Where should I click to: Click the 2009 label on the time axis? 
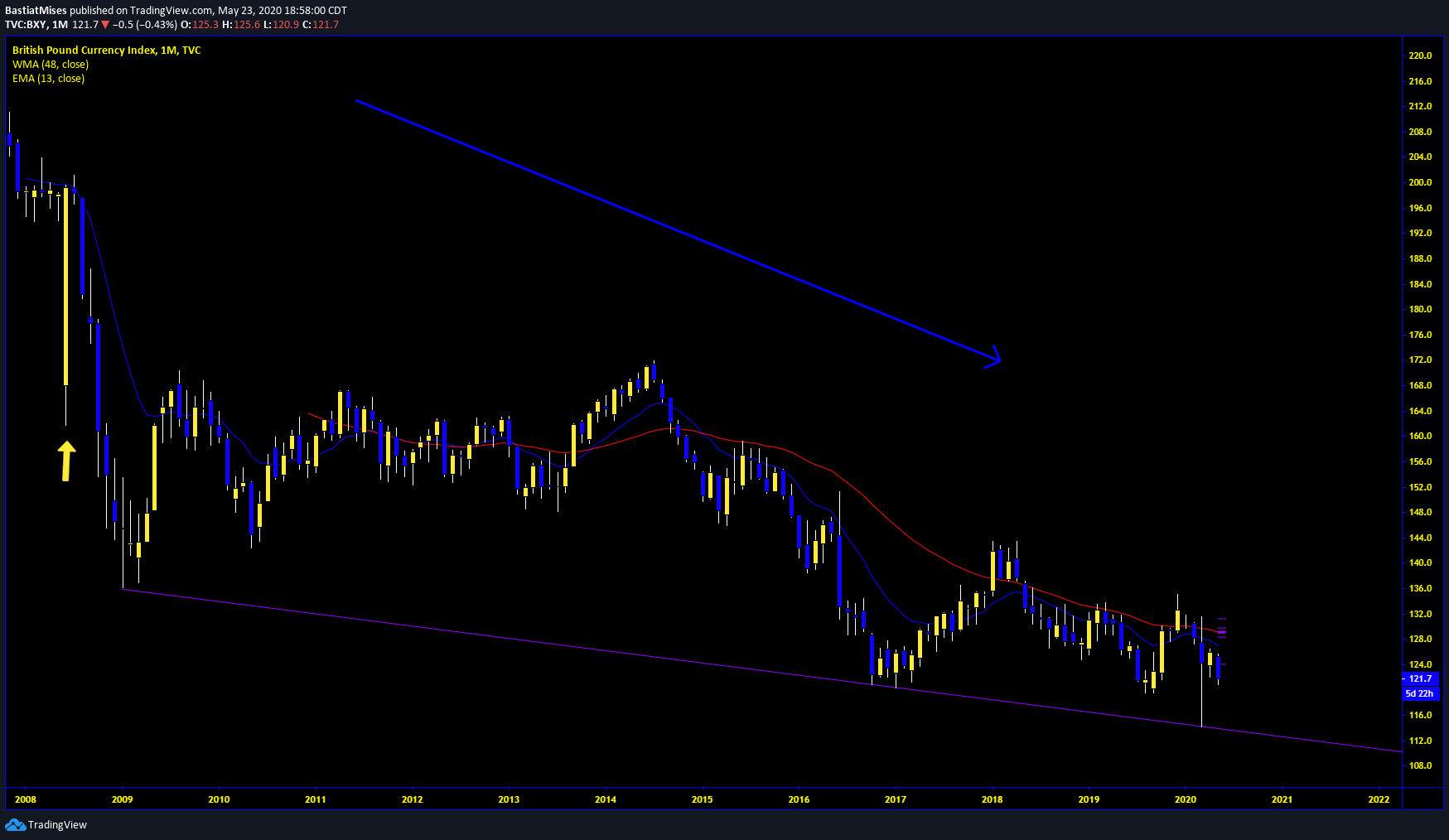(122, 799)
